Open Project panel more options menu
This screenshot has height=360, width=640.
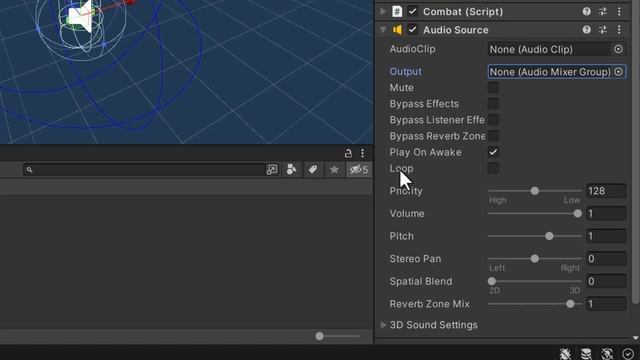[x=362, y=153]
